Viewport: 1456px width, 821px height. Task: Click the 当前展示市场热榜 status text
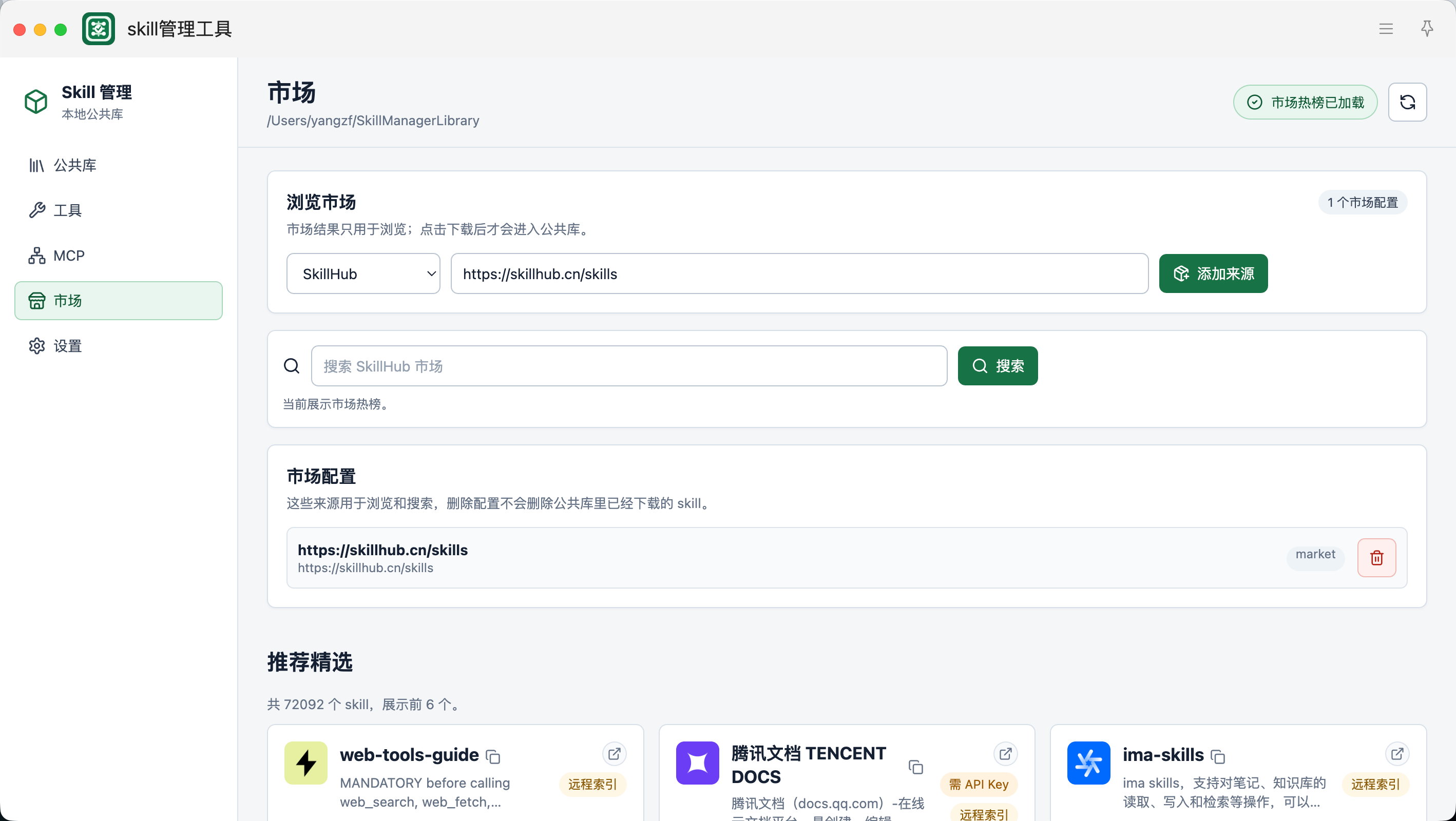click(337, 404)
